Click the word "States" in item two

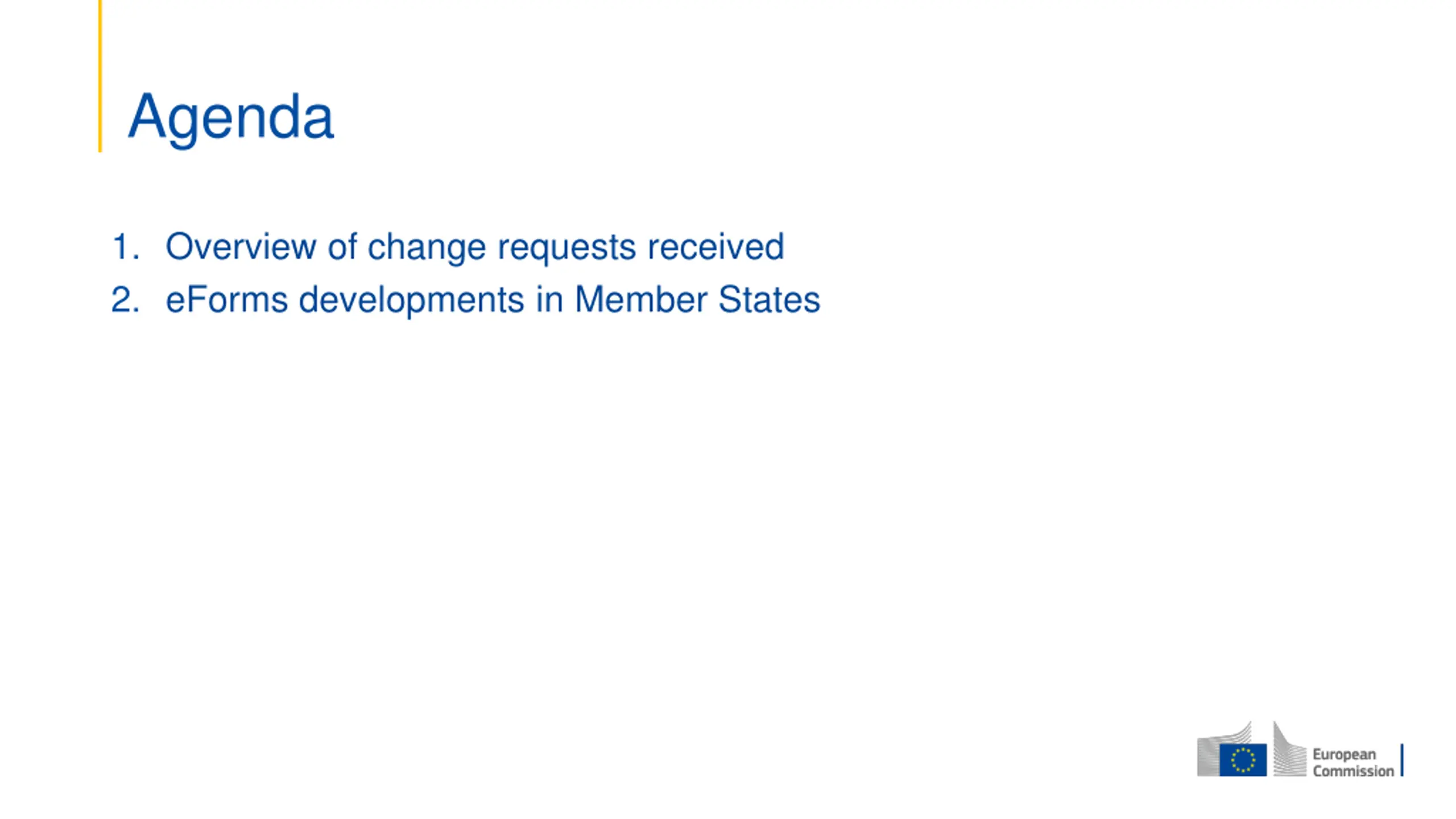pyautogui.click(x=769, y=299)
